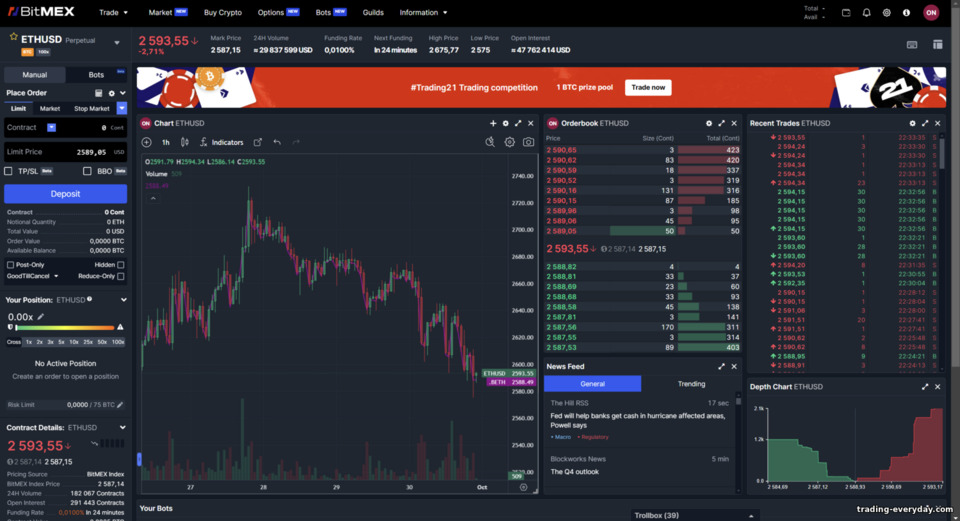Open the notifications bell
960x521 pixels.
[866, 12]
